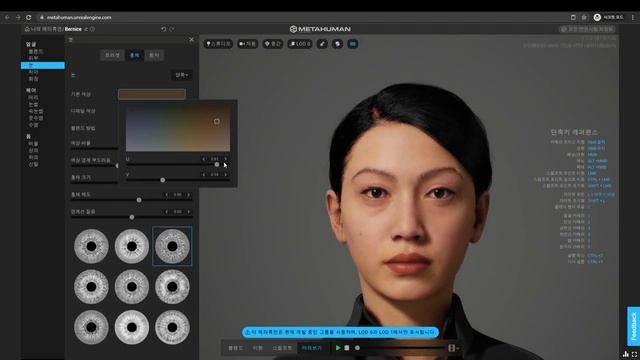Open the camera framing Auto menu
640x360 pixels.
[x=247, y=44]
